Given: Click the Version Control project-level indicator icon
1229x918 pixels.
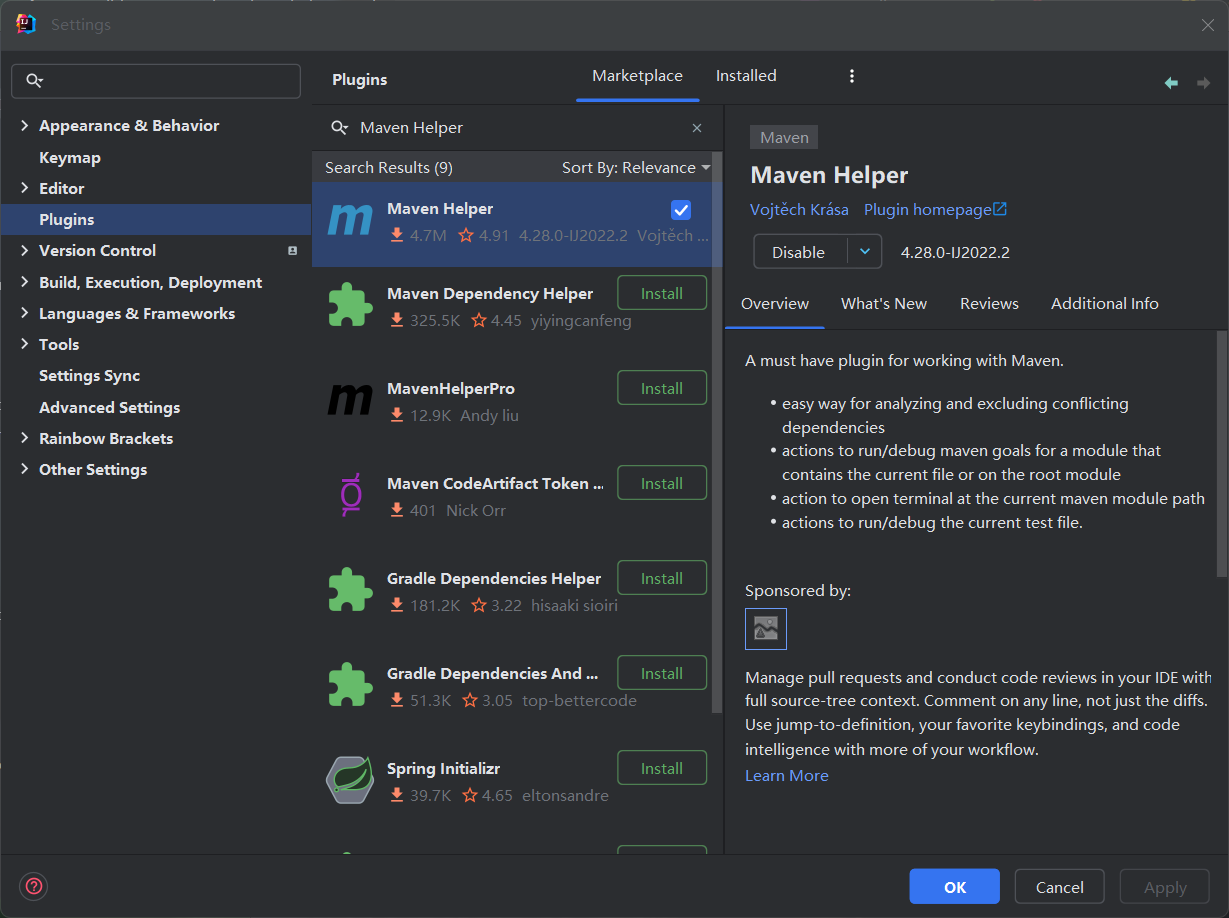Looking at the screenshot, I should [292, 251].
